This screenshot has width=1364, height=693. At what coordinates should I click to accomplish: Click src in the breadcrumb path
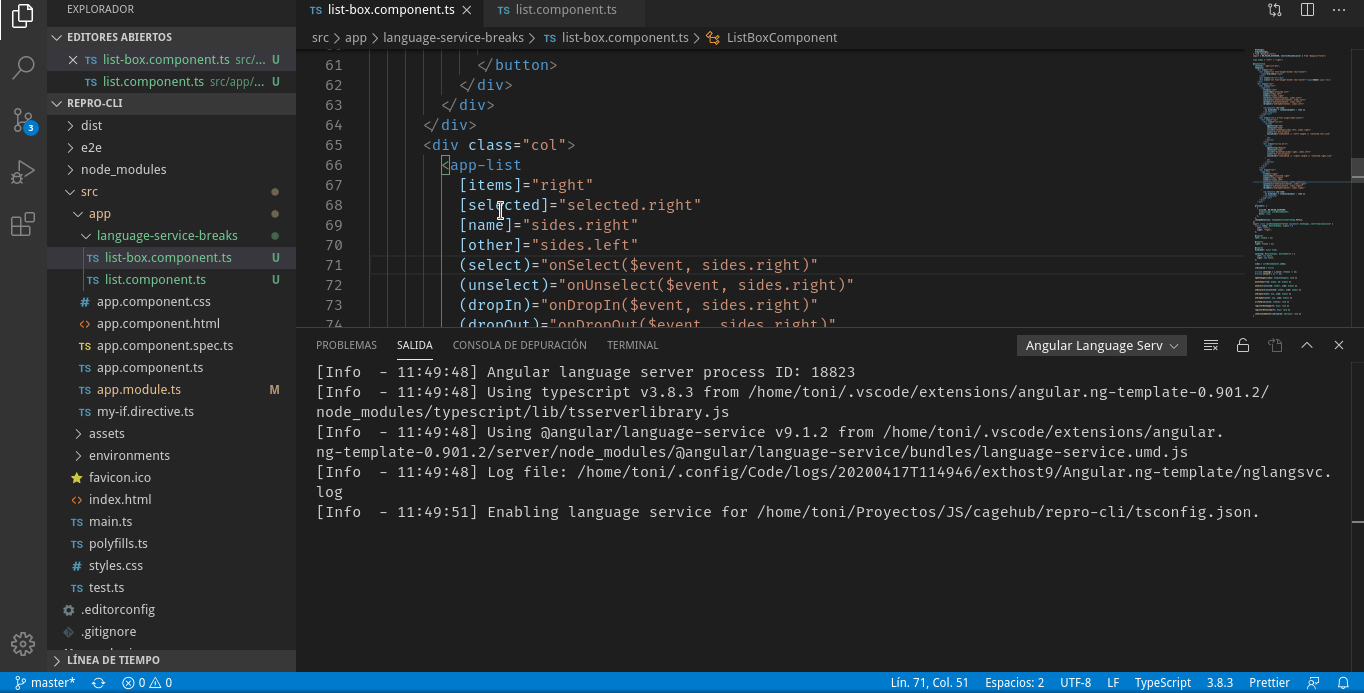tap(320, 38)
